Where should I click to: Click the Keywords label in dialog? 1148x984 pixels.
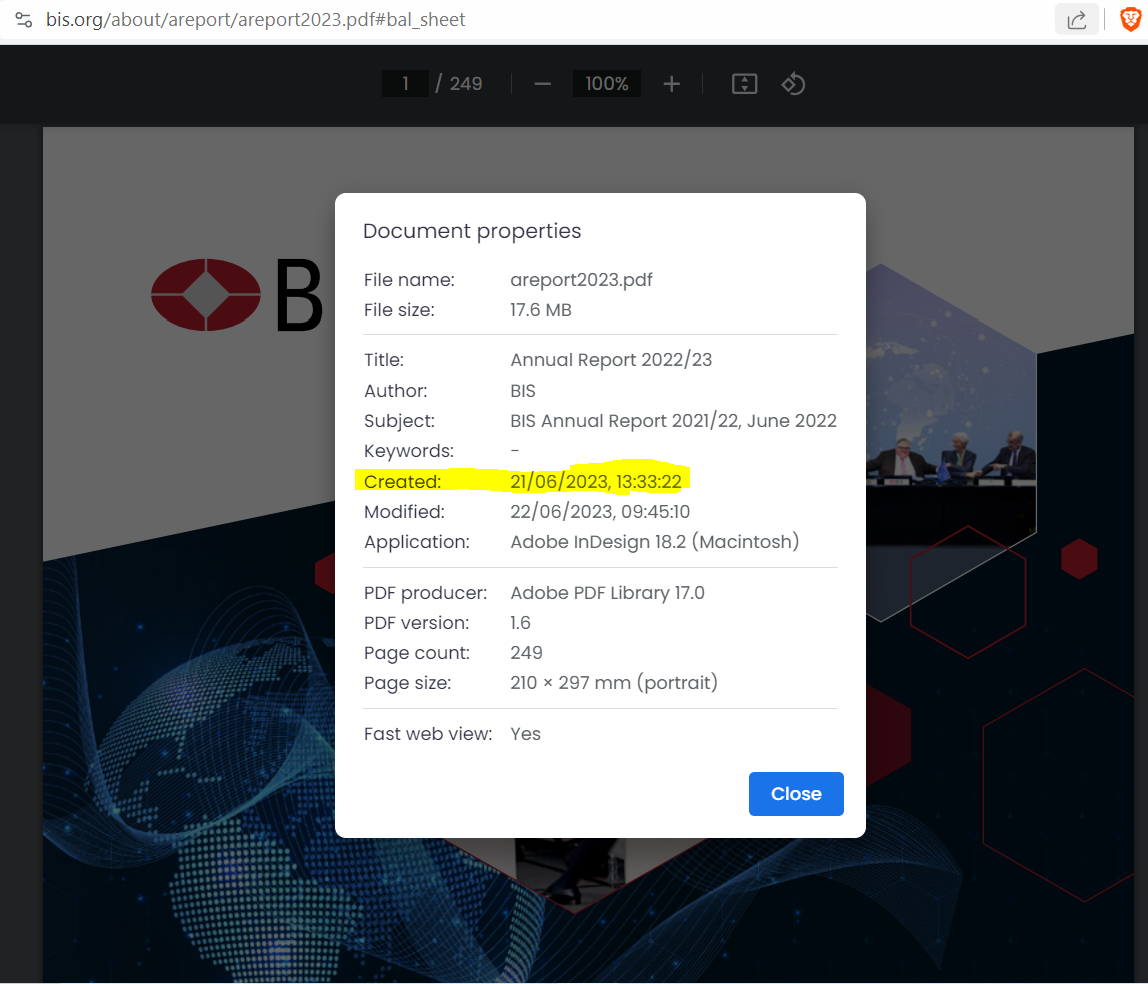point(409,451)
